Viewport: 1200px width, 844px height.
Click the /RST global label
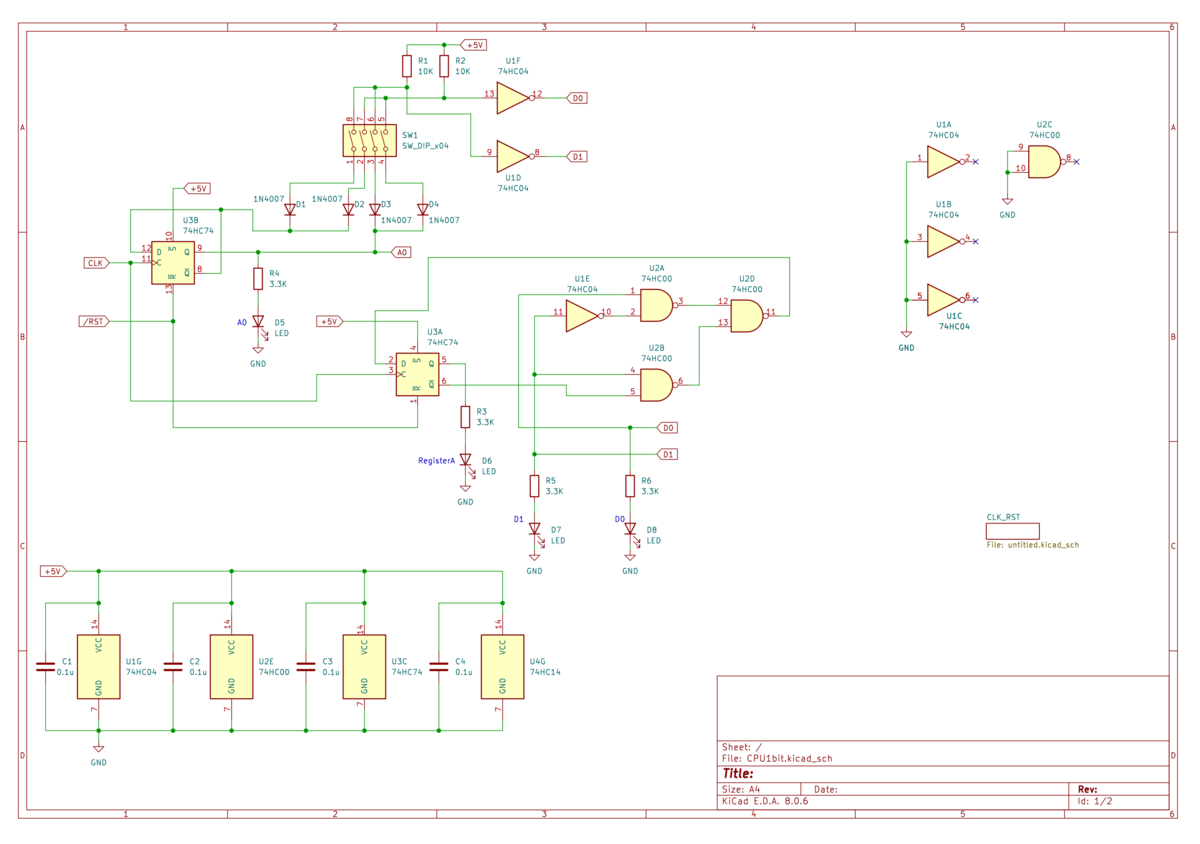pyautogui.click(x=93, y=321)
